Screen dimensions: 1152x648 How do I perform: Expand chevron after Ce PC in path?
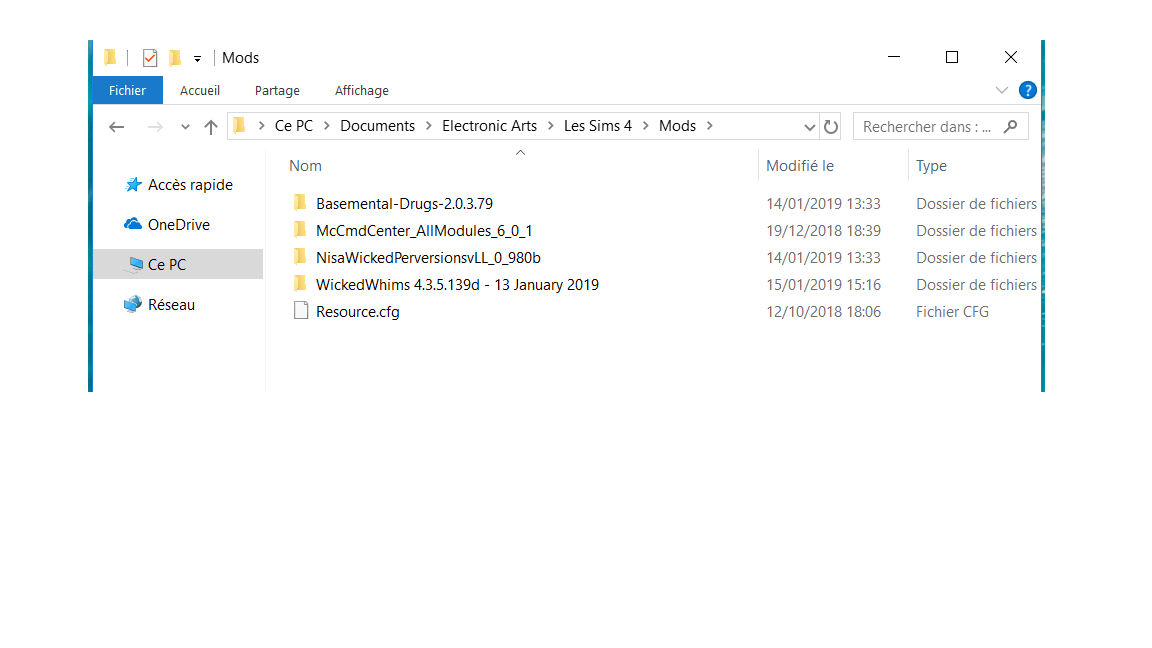327,126
